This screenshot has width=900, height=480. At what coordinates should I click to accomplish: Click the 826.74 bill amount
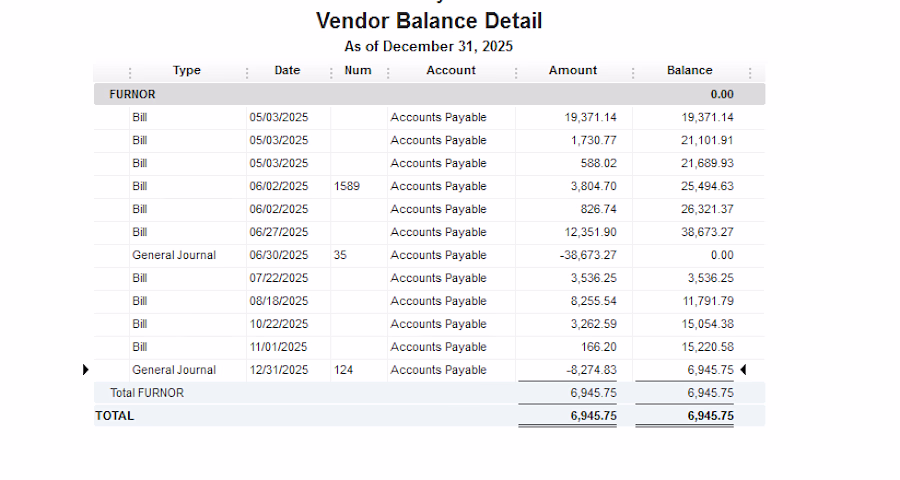(x=598, y=210)
